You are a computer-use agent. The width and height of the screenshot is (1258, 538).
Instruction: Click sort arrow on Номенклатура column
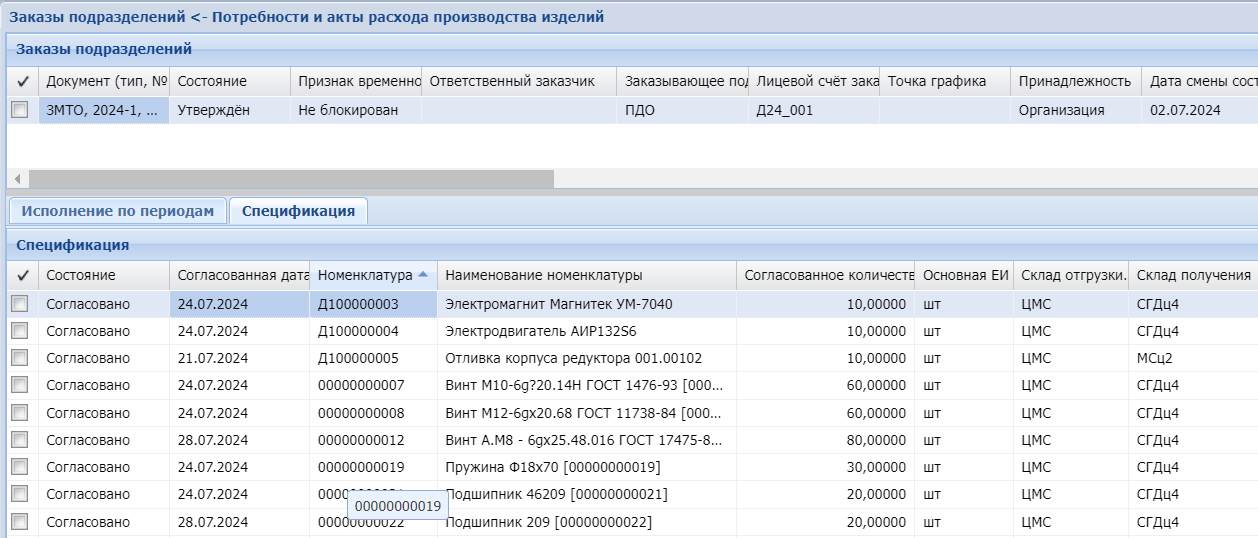pyautogui.click(x=423, y=275)
